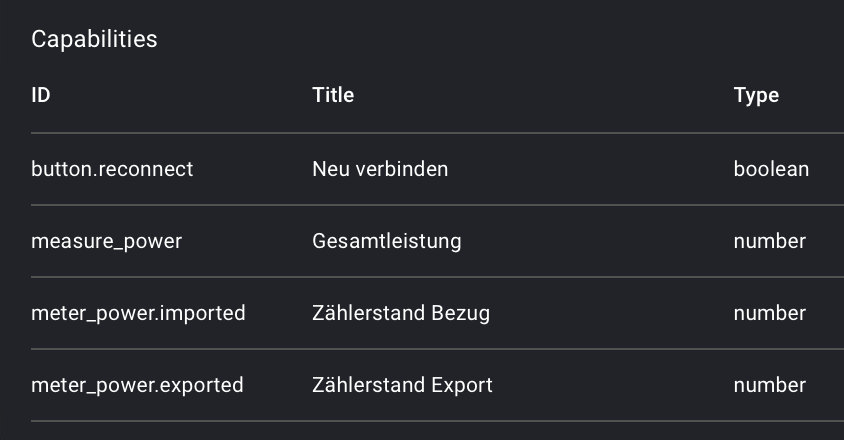Select the measure_power capability ID
This screenshot has width=844, height=440.
click(106, 241)
